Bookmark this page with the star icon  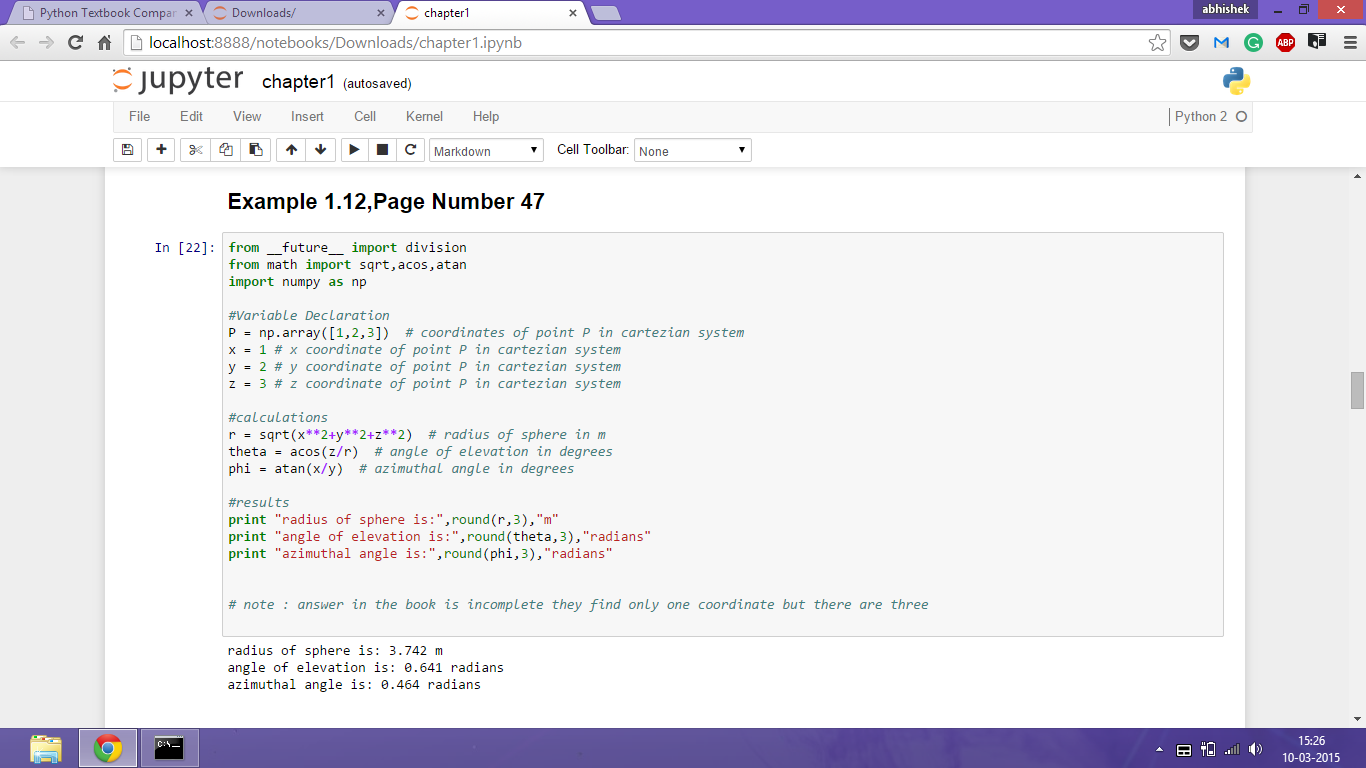(x=1157, y=43)
